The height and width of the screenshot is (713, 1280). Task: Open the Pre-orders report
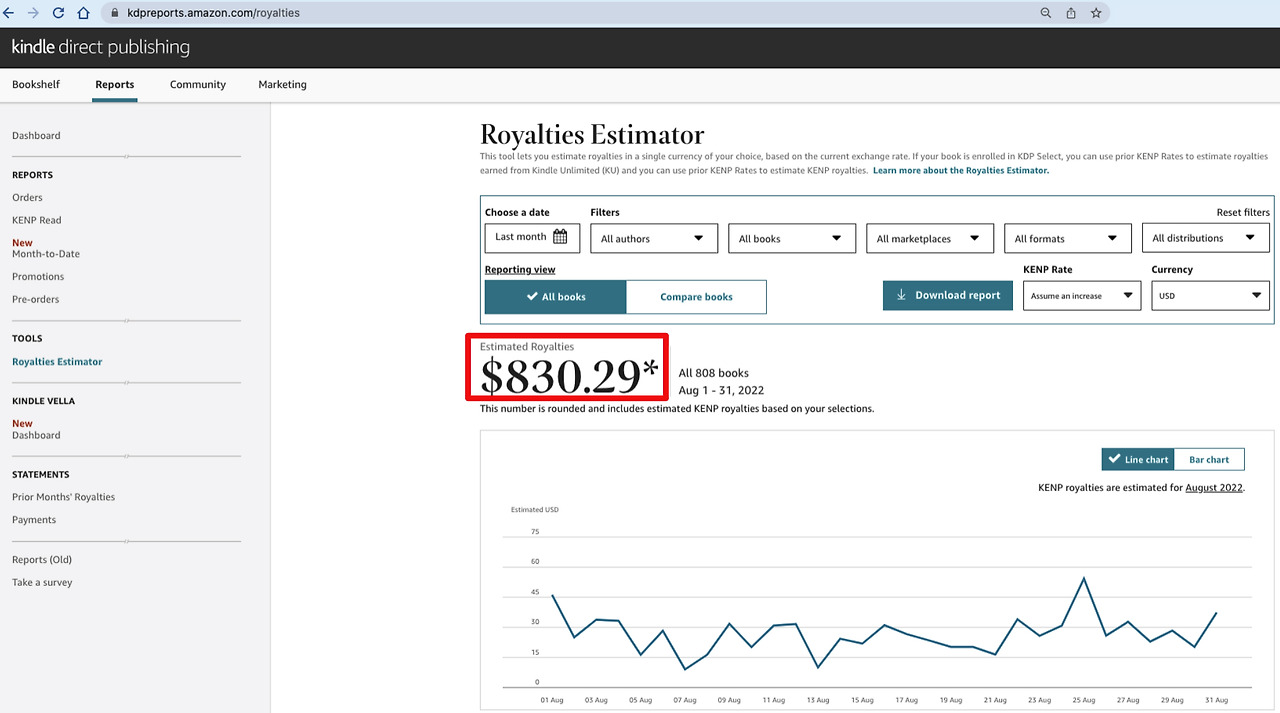(35, 299)
